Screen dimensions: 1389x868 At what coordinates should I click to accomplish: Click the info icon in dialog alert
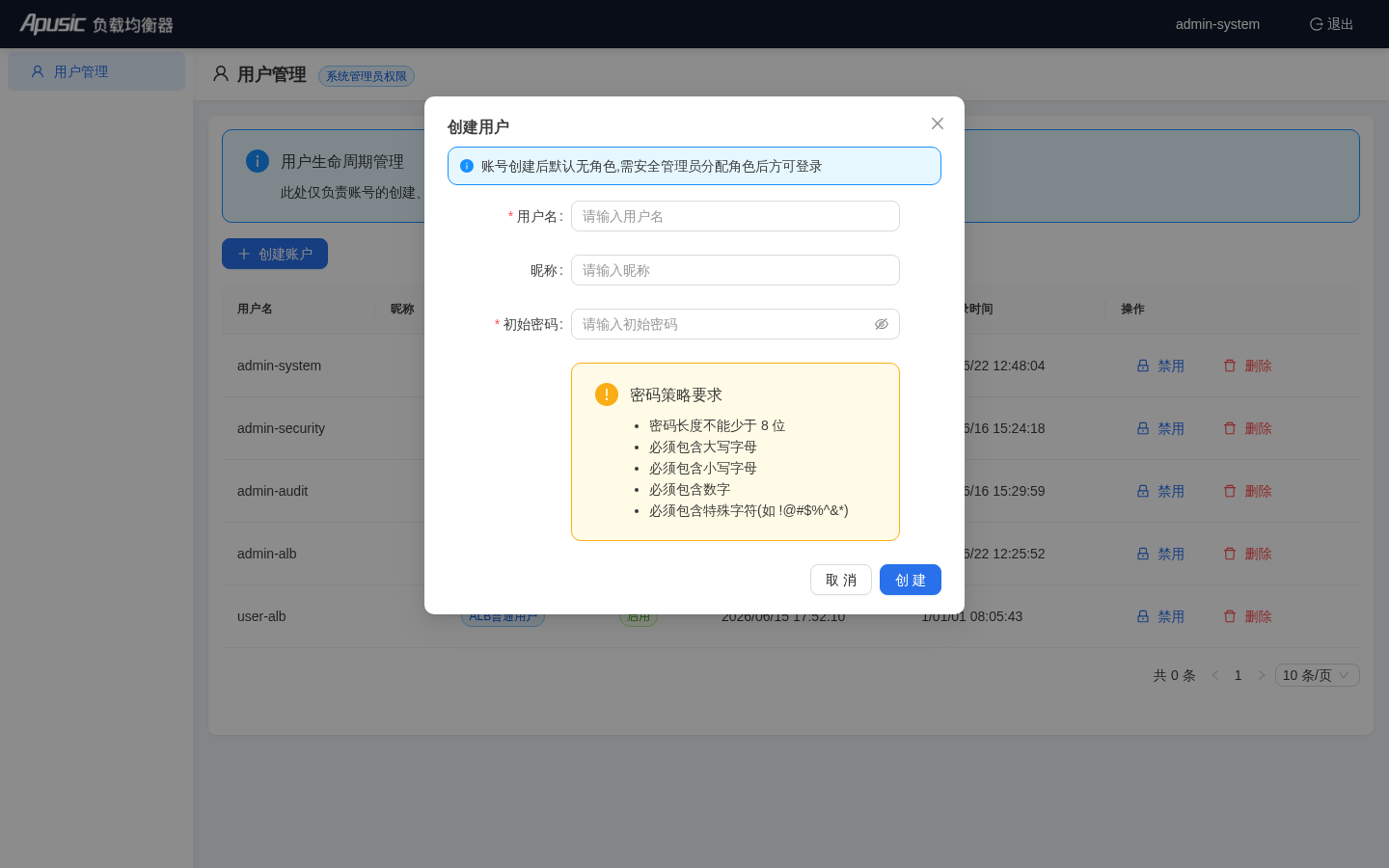467,166
